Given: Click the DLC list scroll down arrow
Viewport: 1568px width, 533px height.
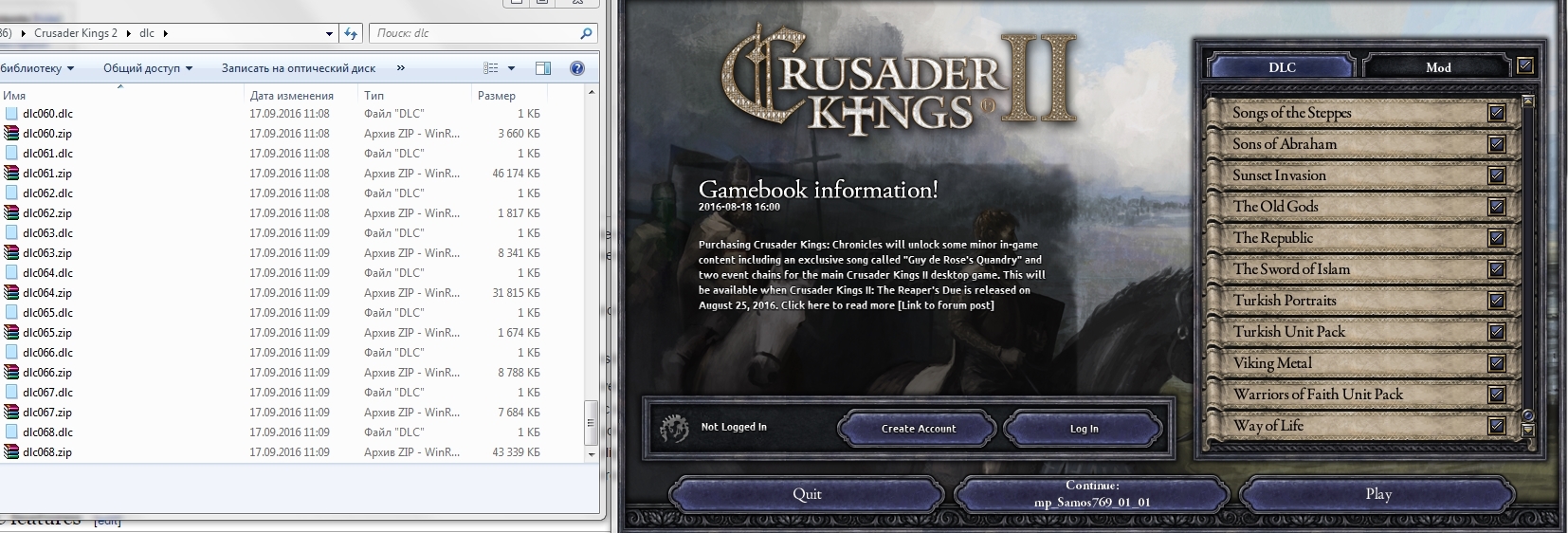Looking at the screenshot, I should 1527,431.
